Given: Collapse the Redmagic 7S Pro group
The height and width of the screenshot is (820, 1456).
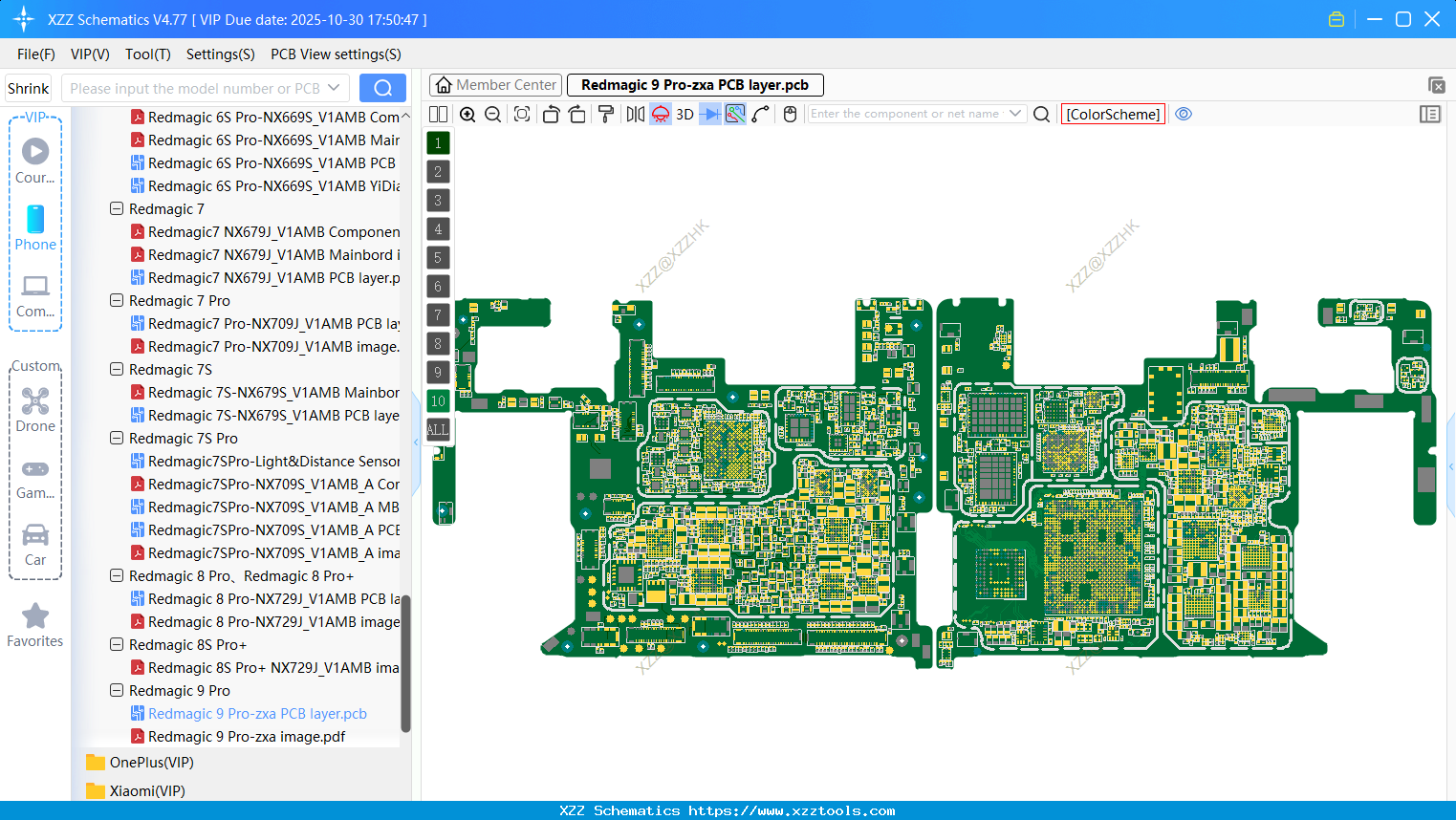Looking at the screenshot, I should tap(116, 438).
